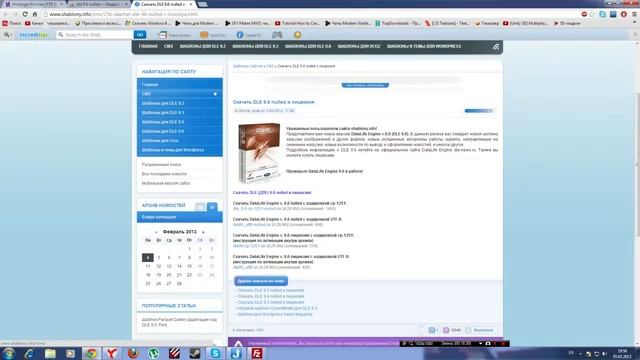
Task: Click the DataLife Engine box image
Action: tap(260, 153)
